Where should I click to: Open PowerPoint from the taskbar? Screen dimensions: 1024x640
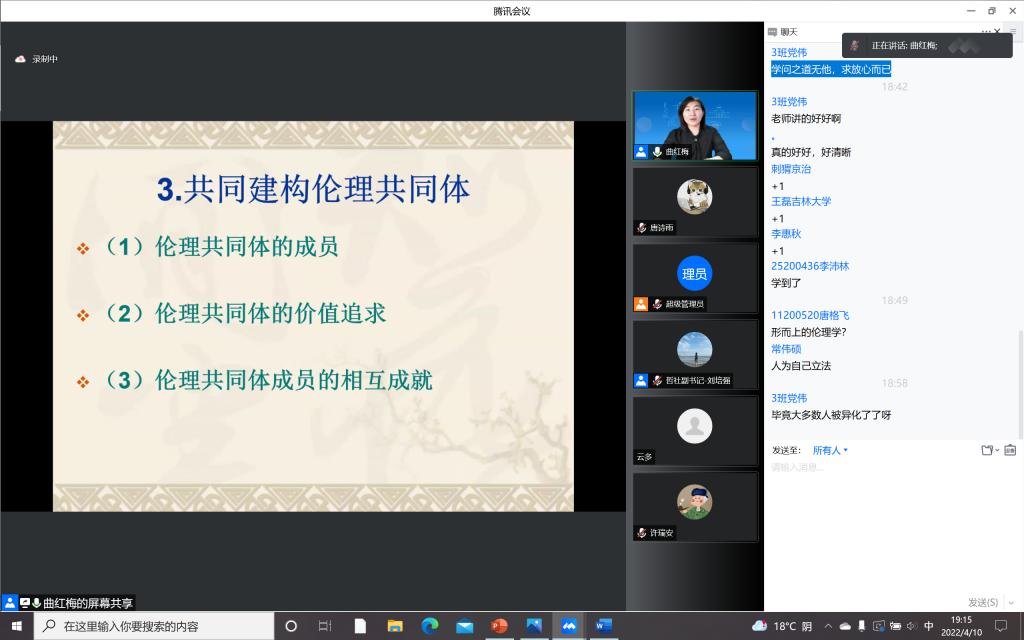[x=499, y=626]
